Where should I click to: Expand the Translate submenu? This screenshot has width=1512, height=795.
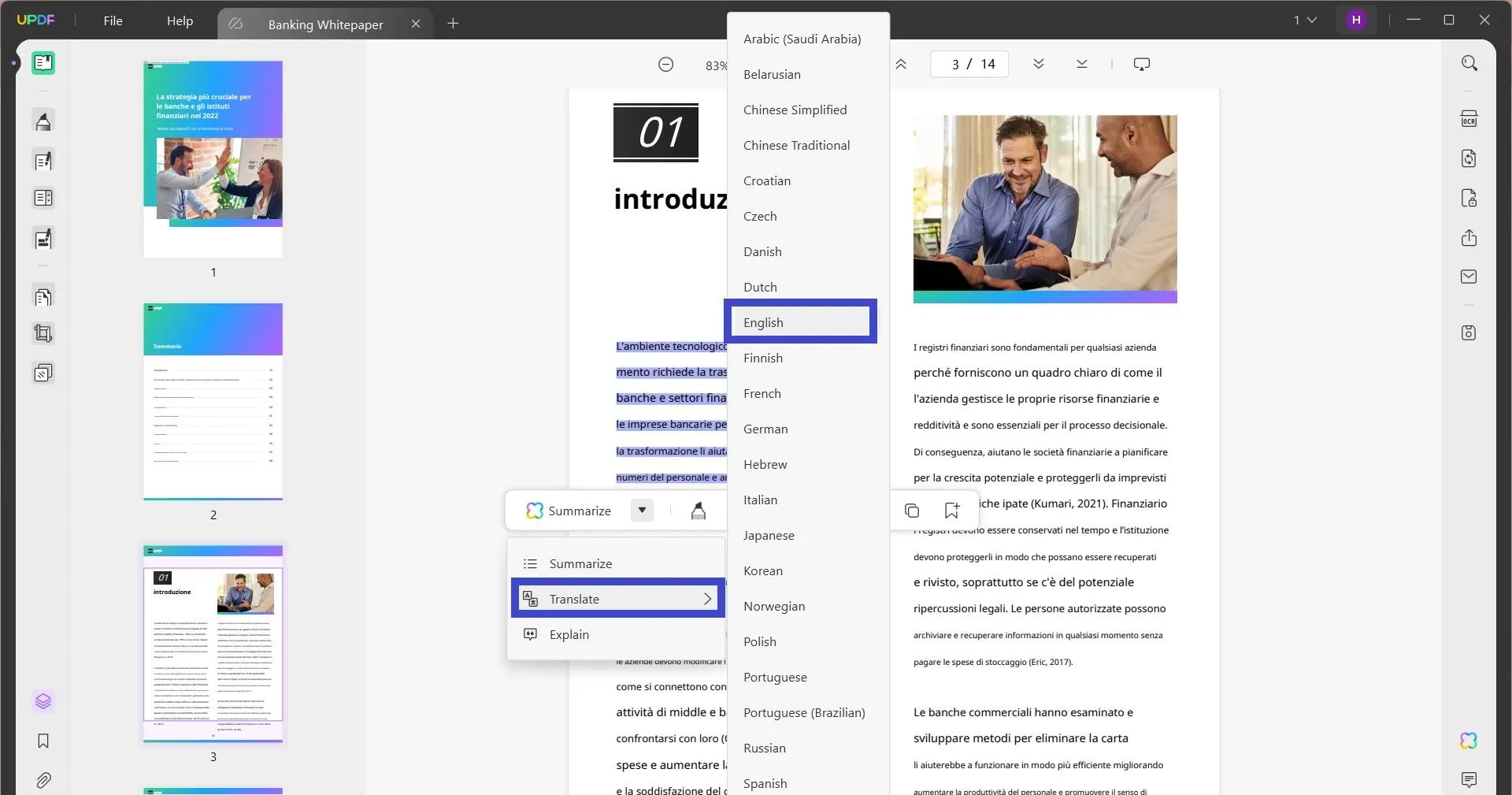[x=707, y=599]
